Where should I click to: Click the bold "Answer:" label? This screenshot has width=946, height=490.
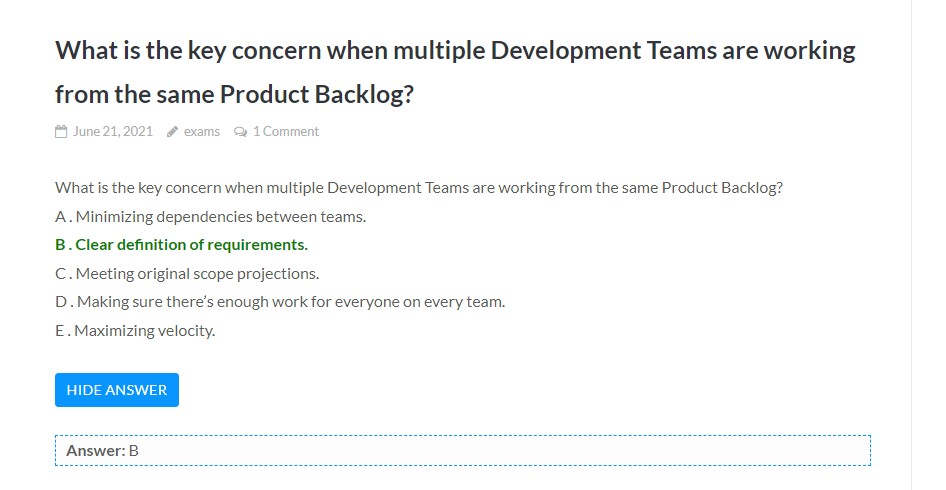tap(96, 450)
